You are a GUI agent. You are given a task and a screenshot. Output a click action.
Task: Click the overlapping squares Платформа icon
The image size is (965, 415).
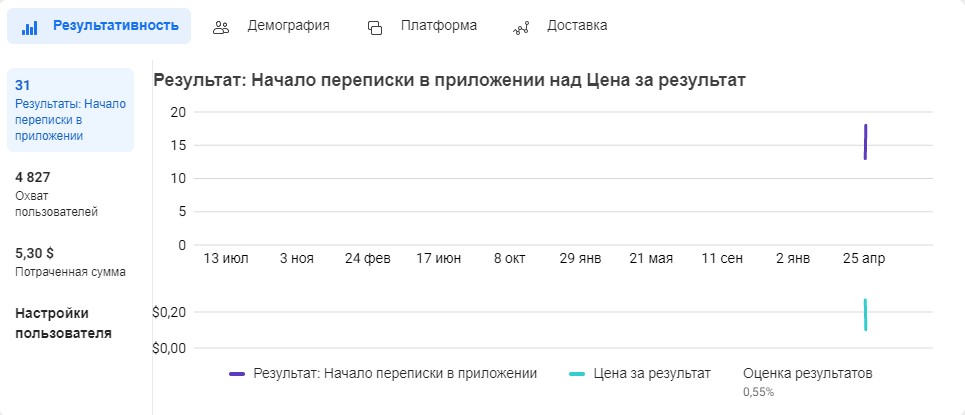click(375, 28)
